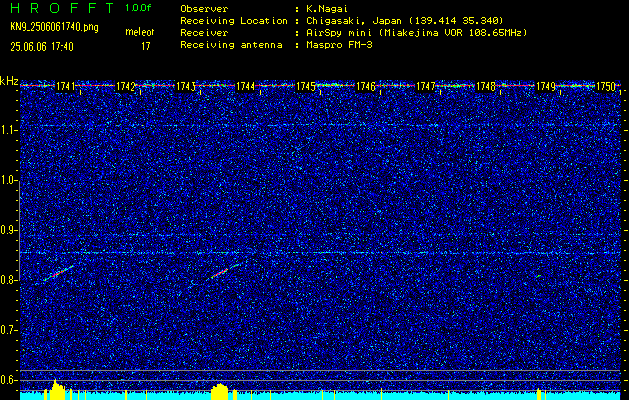This screenshot has width=629, height=400.
Task: Click the 1741 time marker
Action: point(65,86)
